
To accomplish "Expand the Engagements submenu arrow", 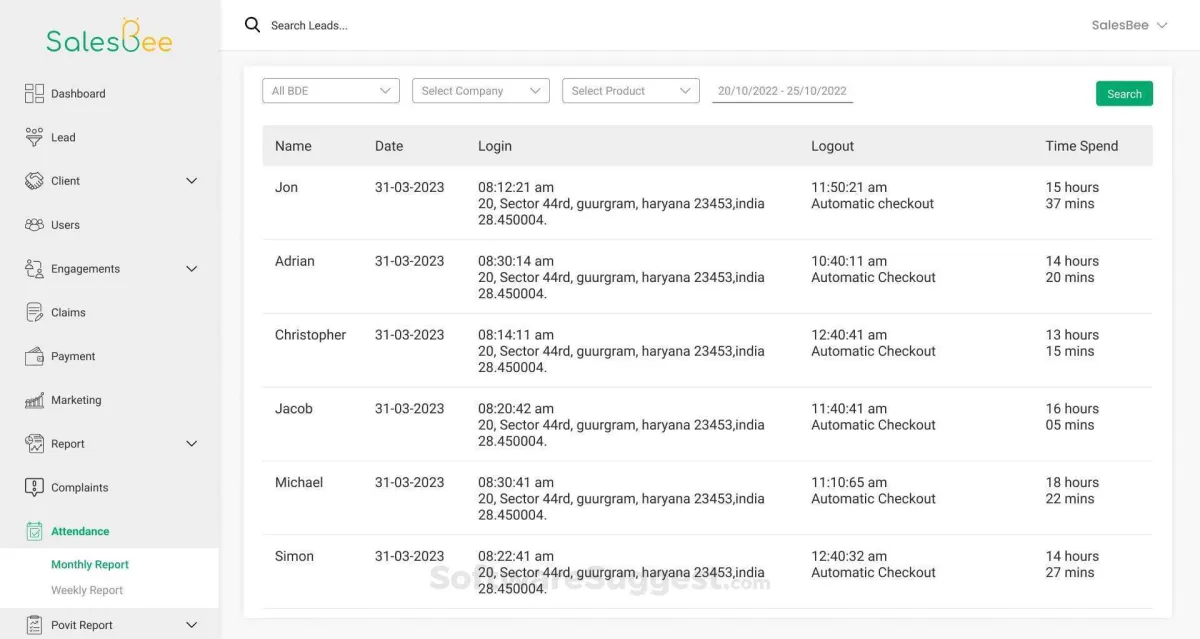I will tap(192, 269).
